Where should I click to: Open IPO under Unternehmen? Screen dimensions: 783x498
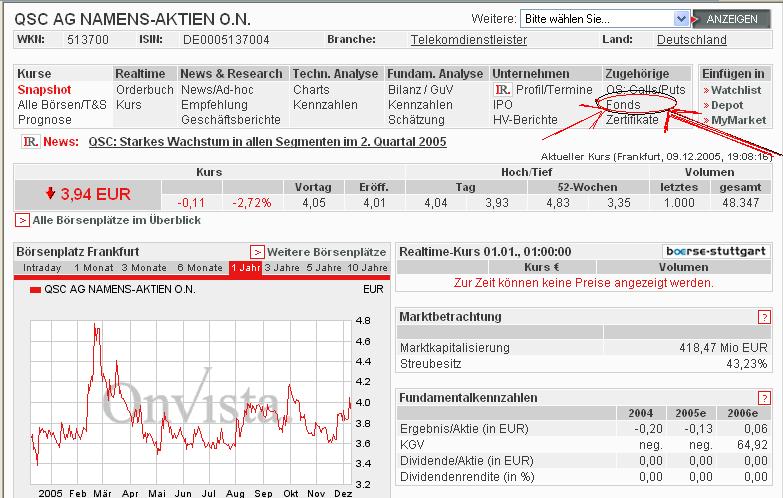pos(503,105)
